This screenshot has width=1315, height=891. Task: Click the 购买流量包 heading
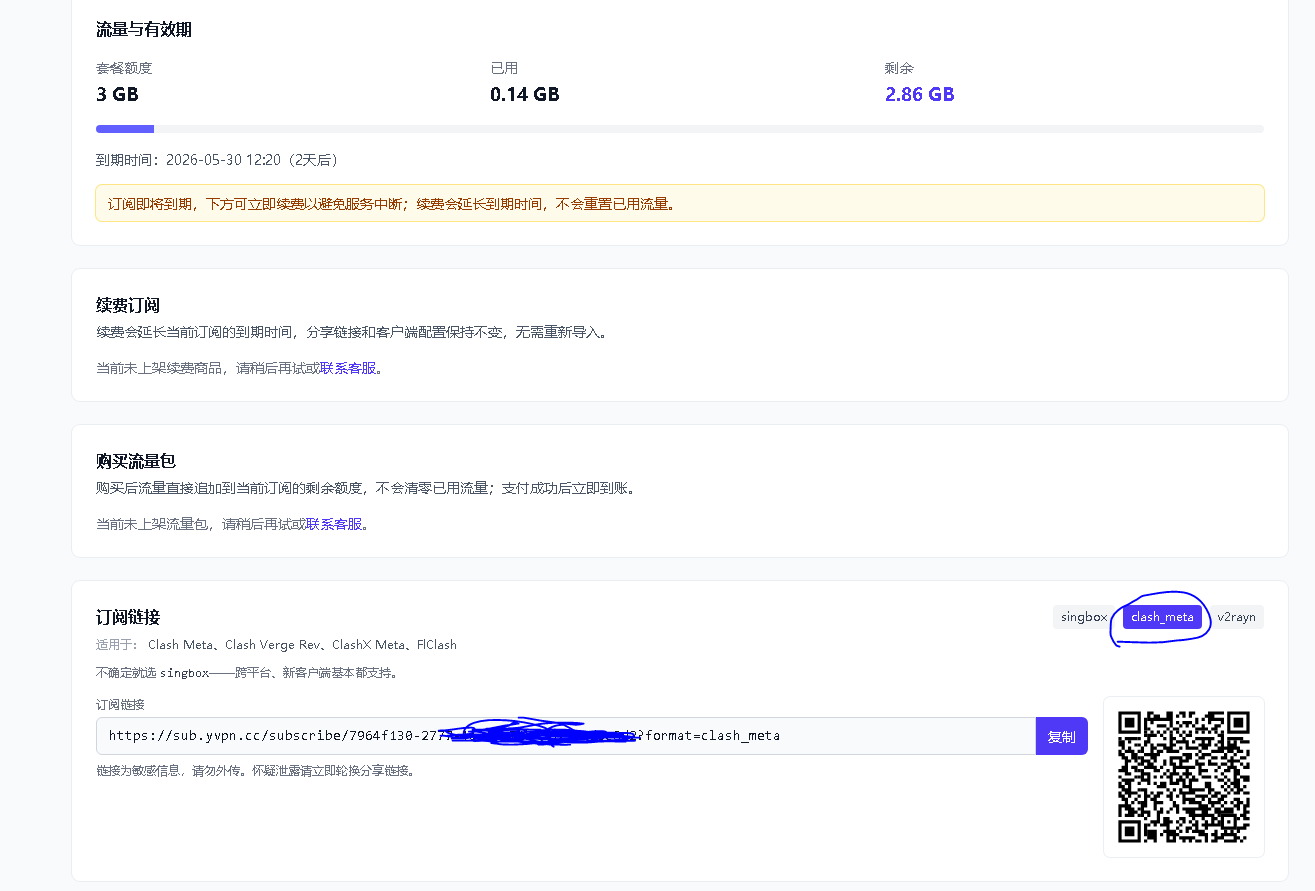coord(136,462)
